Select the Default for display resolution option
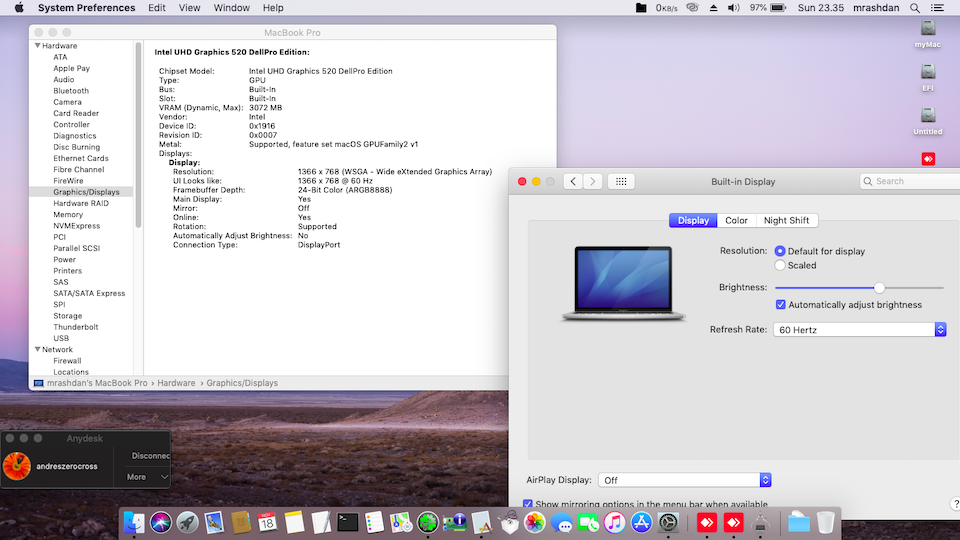The width and height of the screenshot is (960, 540). coord(780,251)
